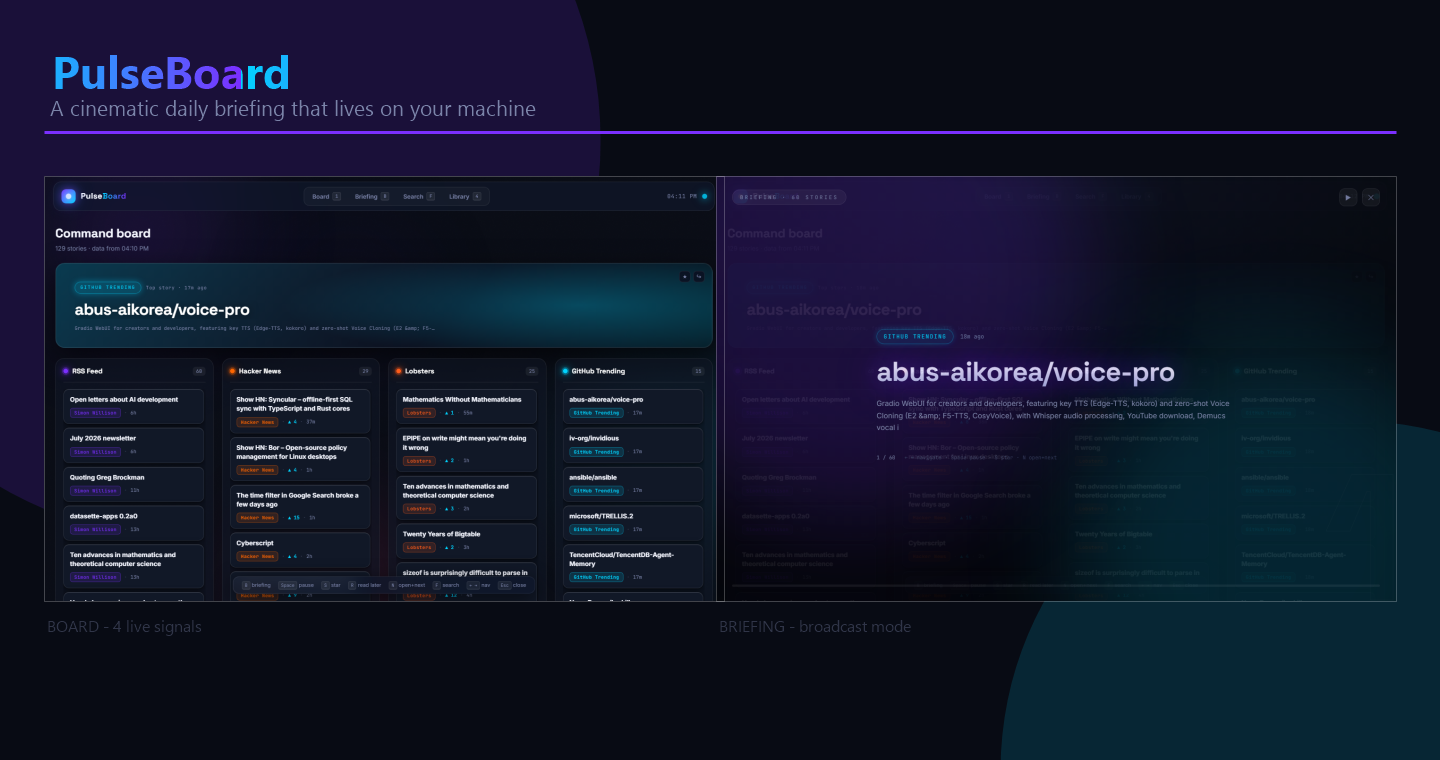Open the Google Search time filter story

click(300, 506)
